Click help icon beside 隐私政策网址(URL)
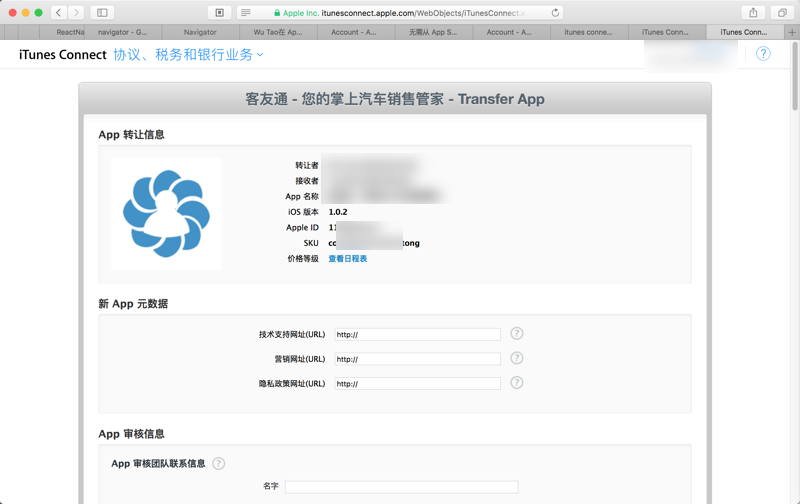 [517, 383]
